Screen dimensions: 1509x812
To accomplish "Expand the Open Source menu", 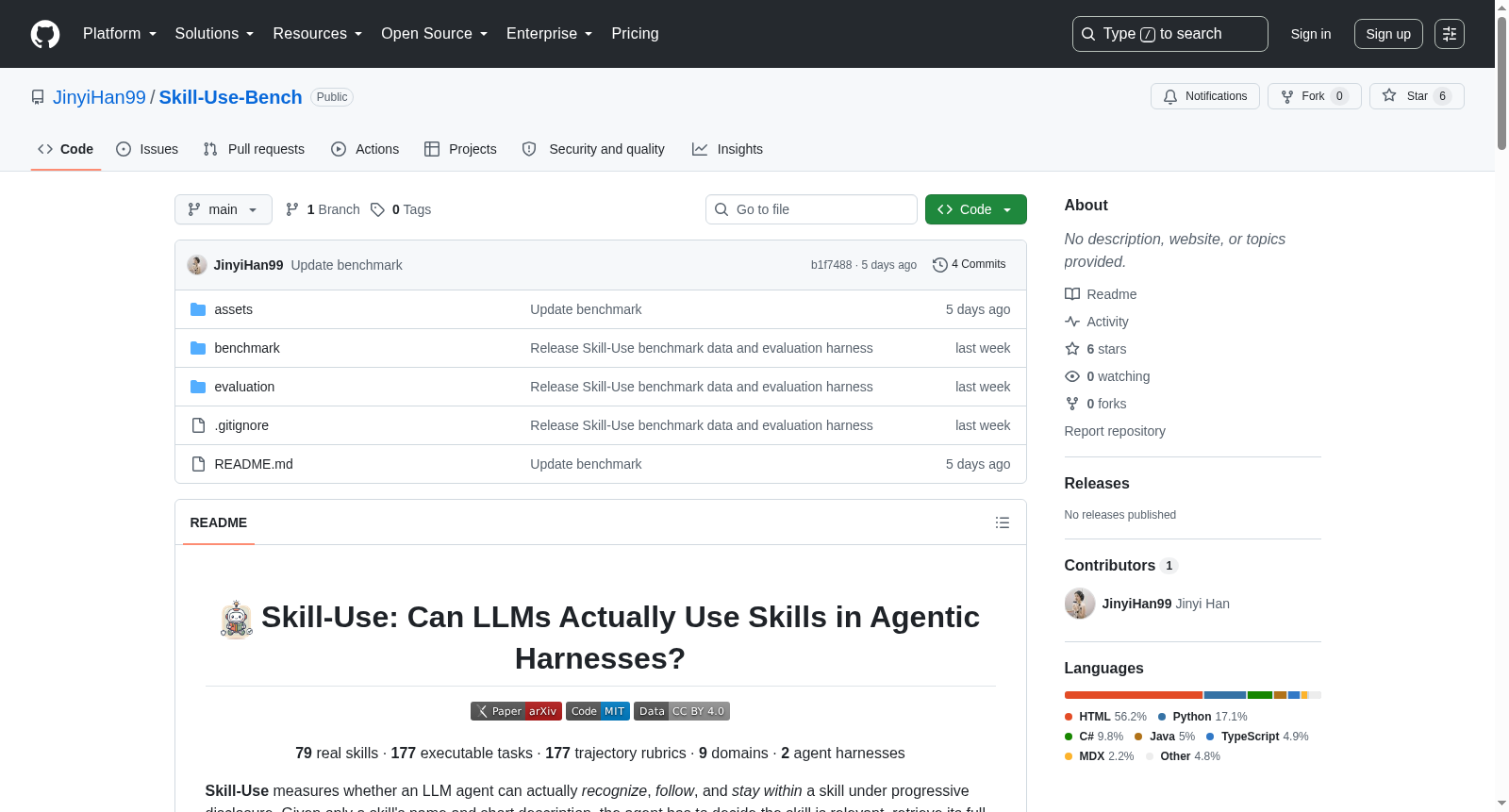I will click(435, 34).
